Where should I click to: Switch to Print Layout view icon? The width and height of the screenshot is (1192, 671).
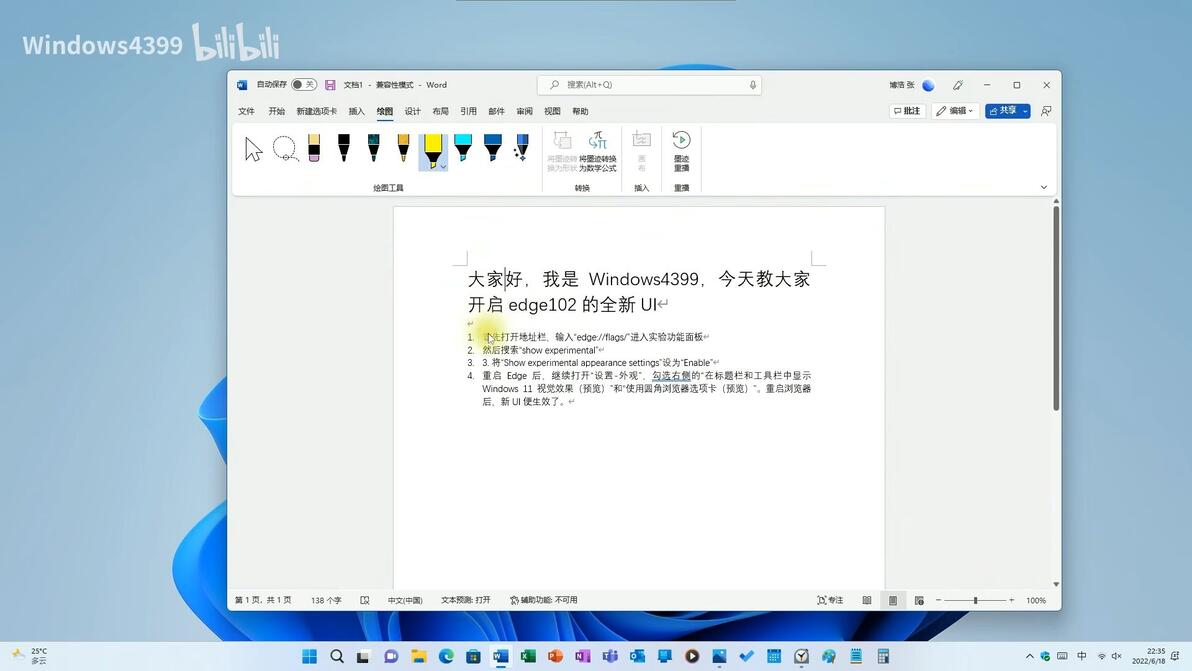coord(892,600)
